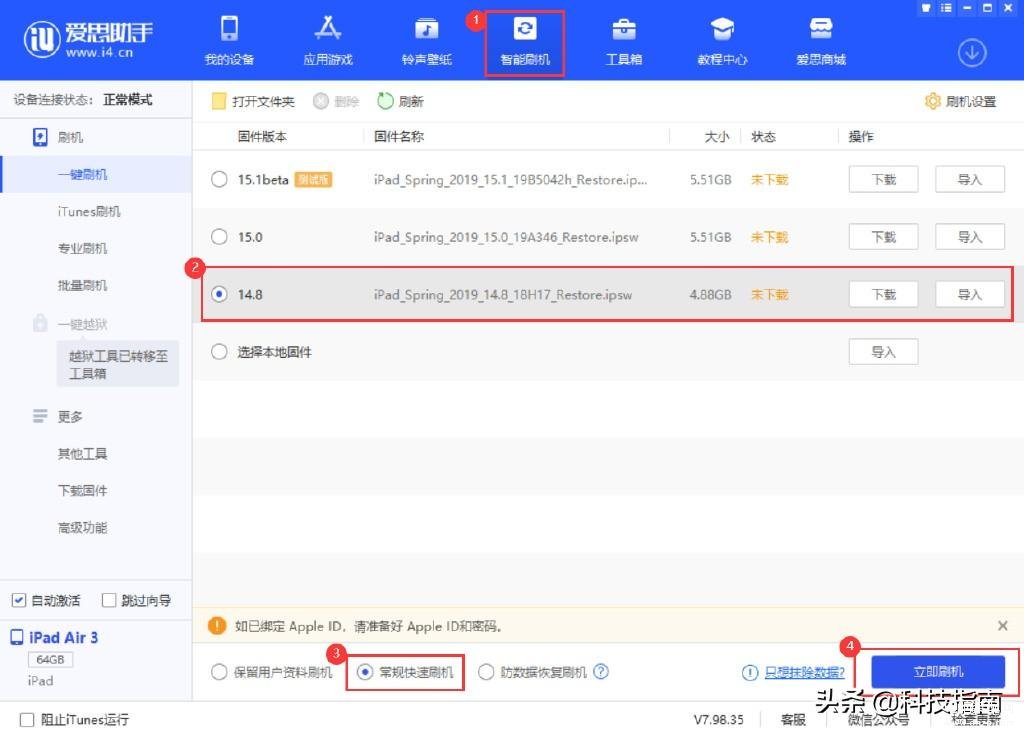Click the 刷机 sidebar section icon

pos(40,137)
